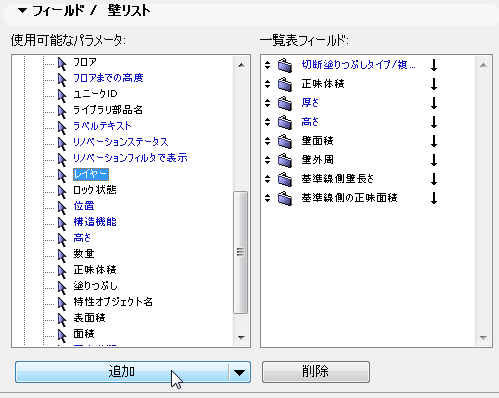Click the 削除 button
This screenshot has width=499, height=398.
point(316,372)
